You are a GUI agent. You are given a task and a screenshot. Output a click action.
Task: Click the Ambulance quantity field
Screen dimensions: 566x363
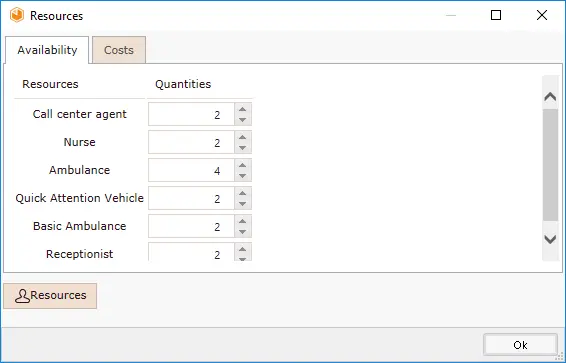coord(191,170)
